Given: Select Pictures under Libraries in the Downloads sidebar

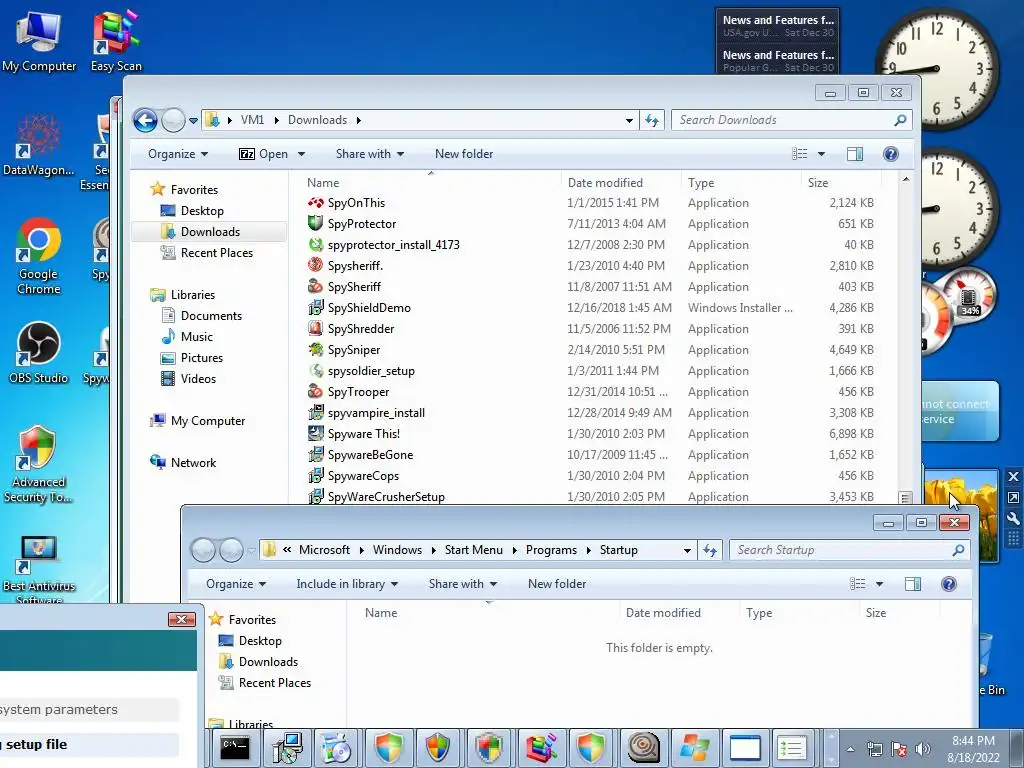Looking at the screenshot, I should (x=202, y=358).
